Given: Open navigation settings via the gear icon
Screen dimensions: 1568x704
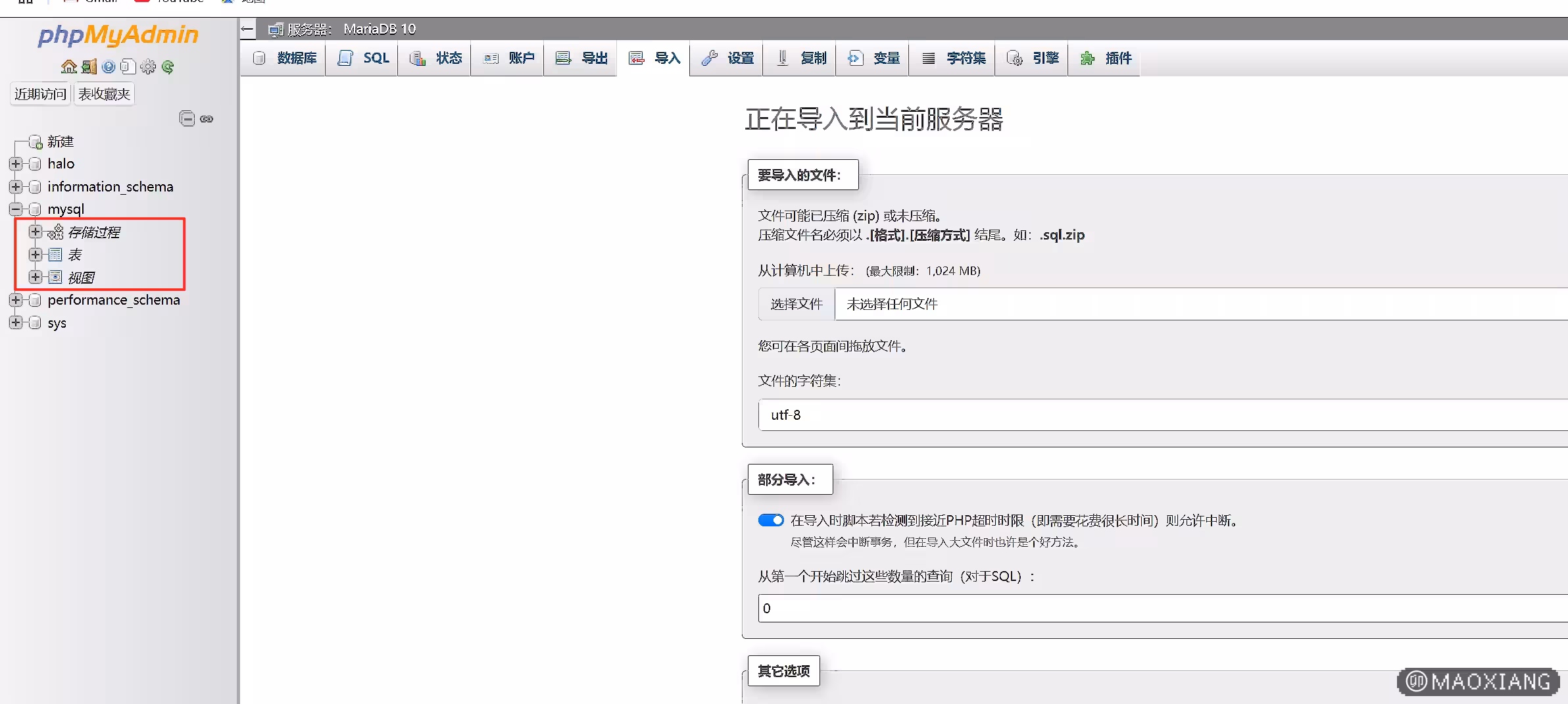Looking at the screenshot, I should pos(148,66).
